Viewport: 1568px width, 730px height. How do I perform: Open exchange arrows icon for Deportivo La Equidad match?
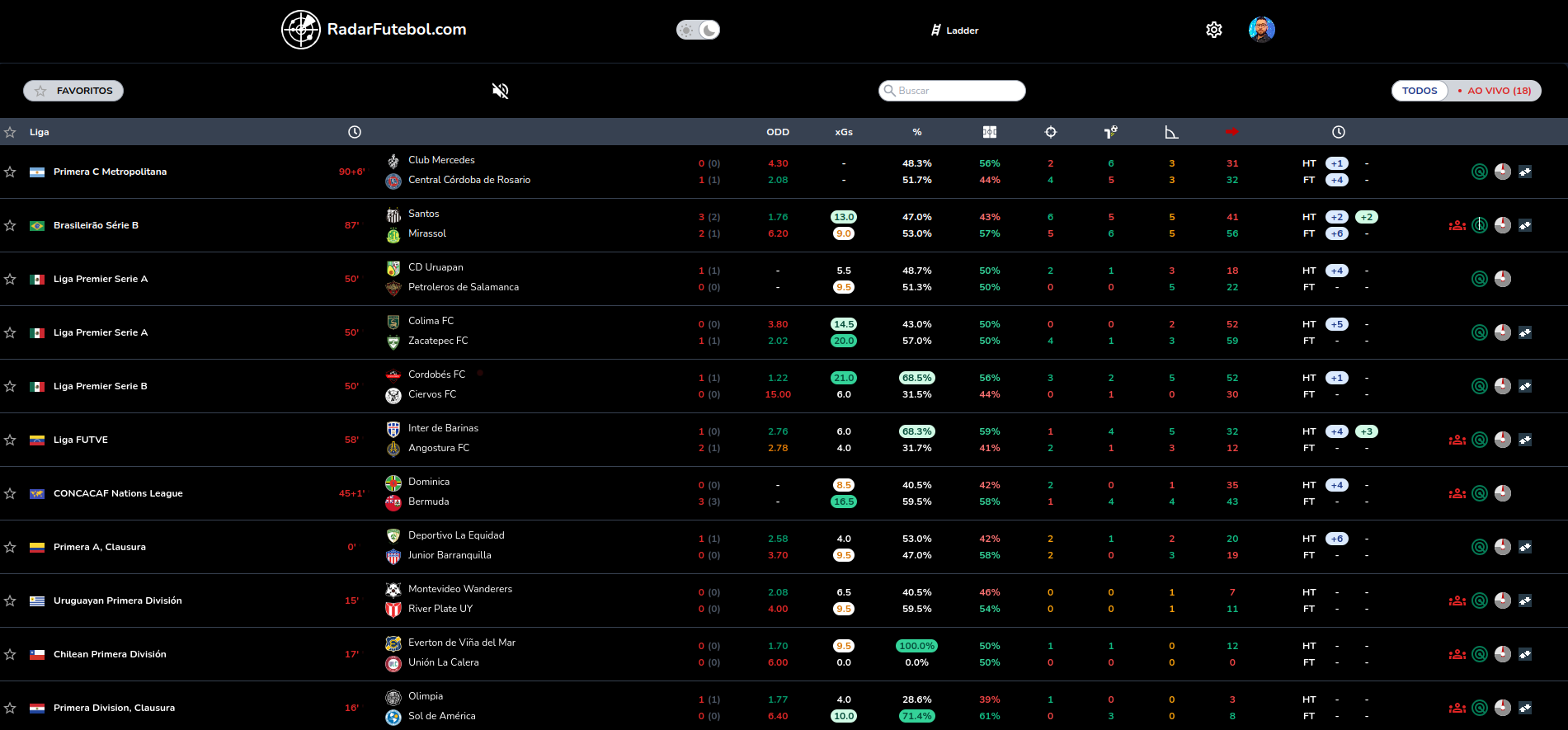1525,547
